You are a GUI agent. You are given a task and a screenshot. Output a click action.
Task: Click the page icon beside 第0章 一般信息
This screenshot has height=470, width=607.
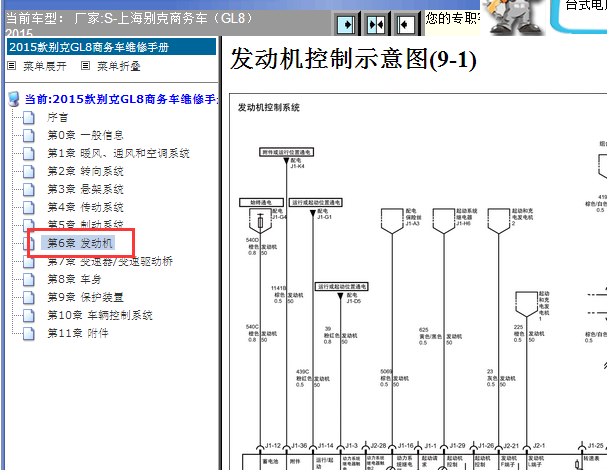[x=29, y=136]
